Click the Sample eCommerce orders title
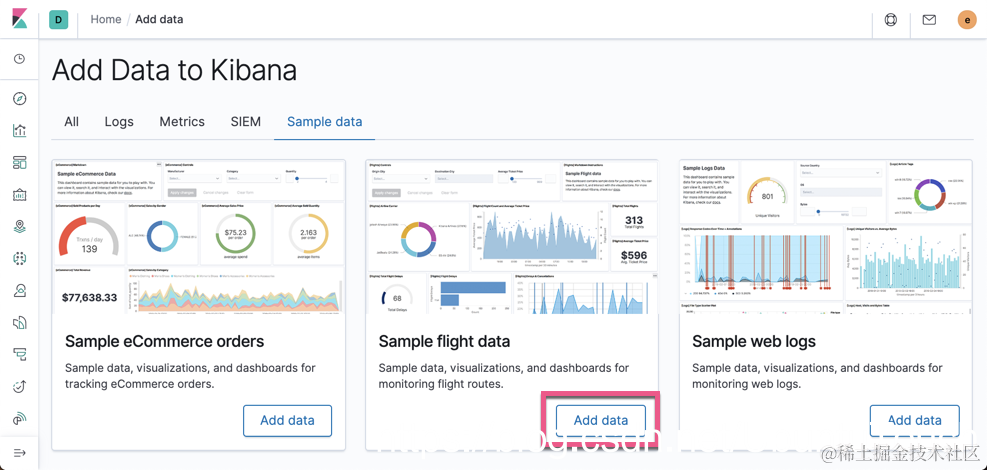 coord(164,342)
